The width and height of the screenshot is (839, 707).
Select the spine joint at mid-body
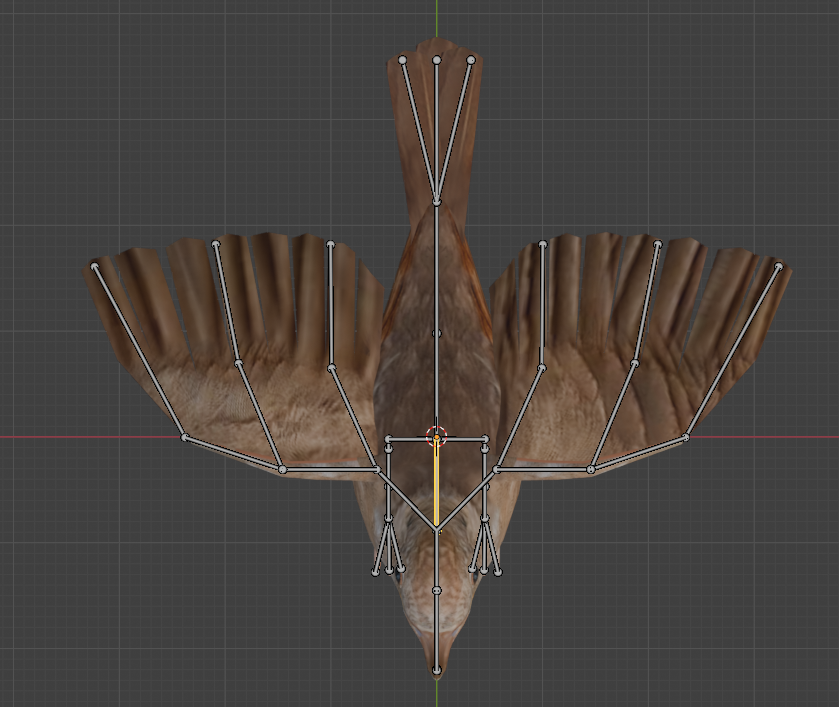436,333
